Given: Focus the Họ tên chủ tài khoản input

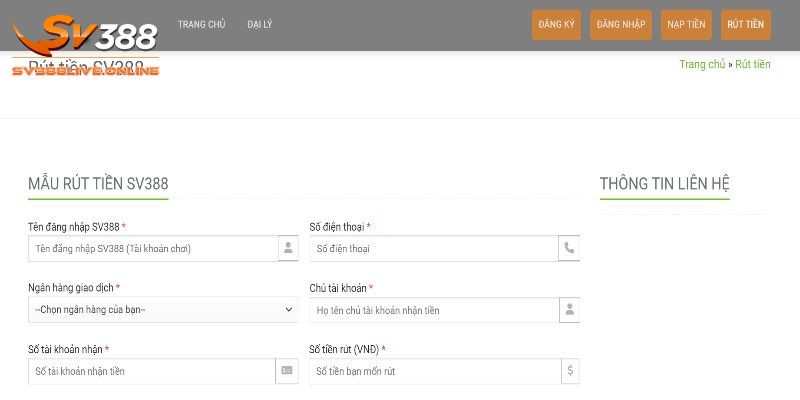Looking at the screenshot, I should (x=435, y=310).
